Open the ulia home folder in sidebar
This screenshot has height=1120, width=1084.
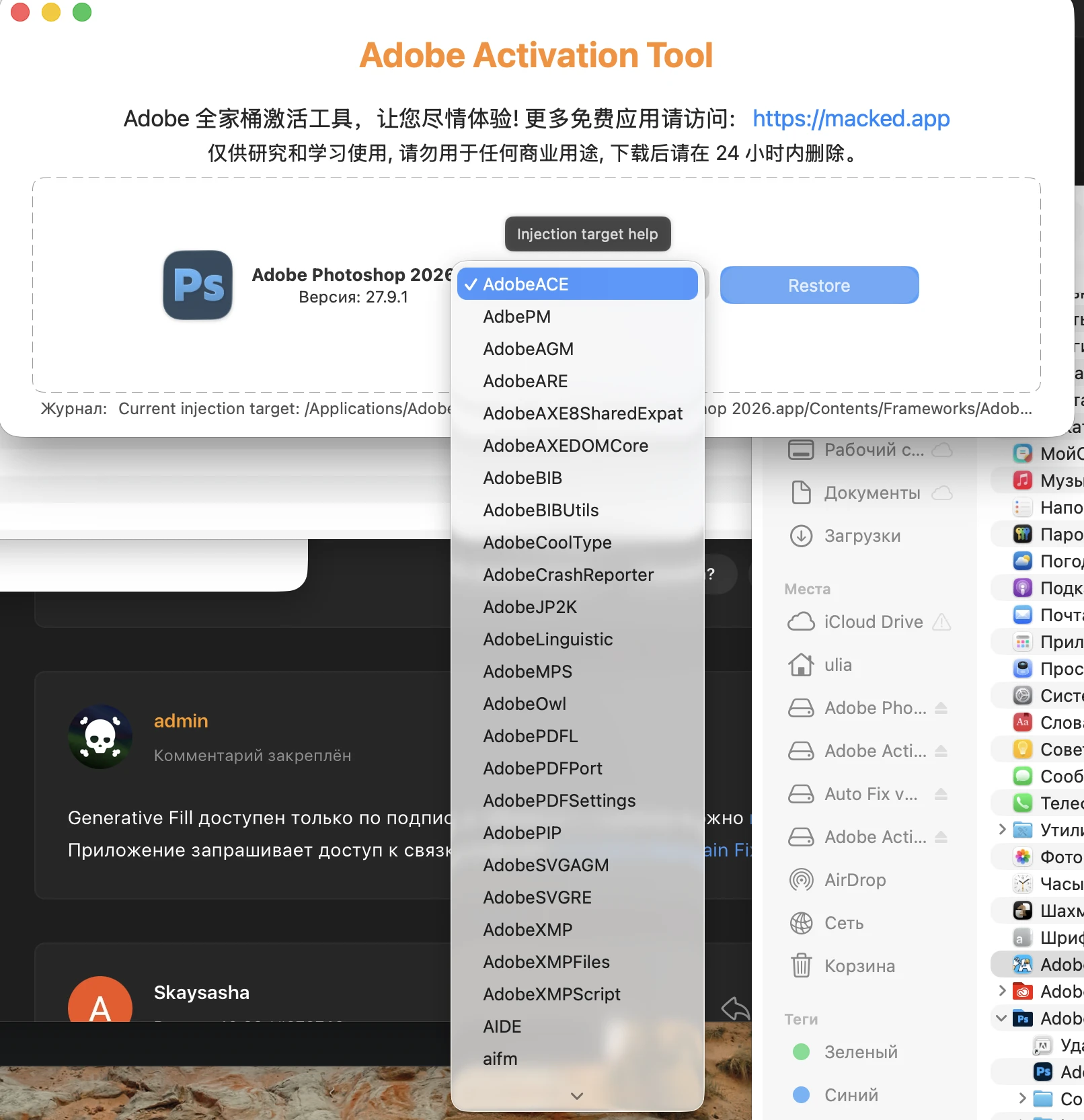[x=820, y=665]
